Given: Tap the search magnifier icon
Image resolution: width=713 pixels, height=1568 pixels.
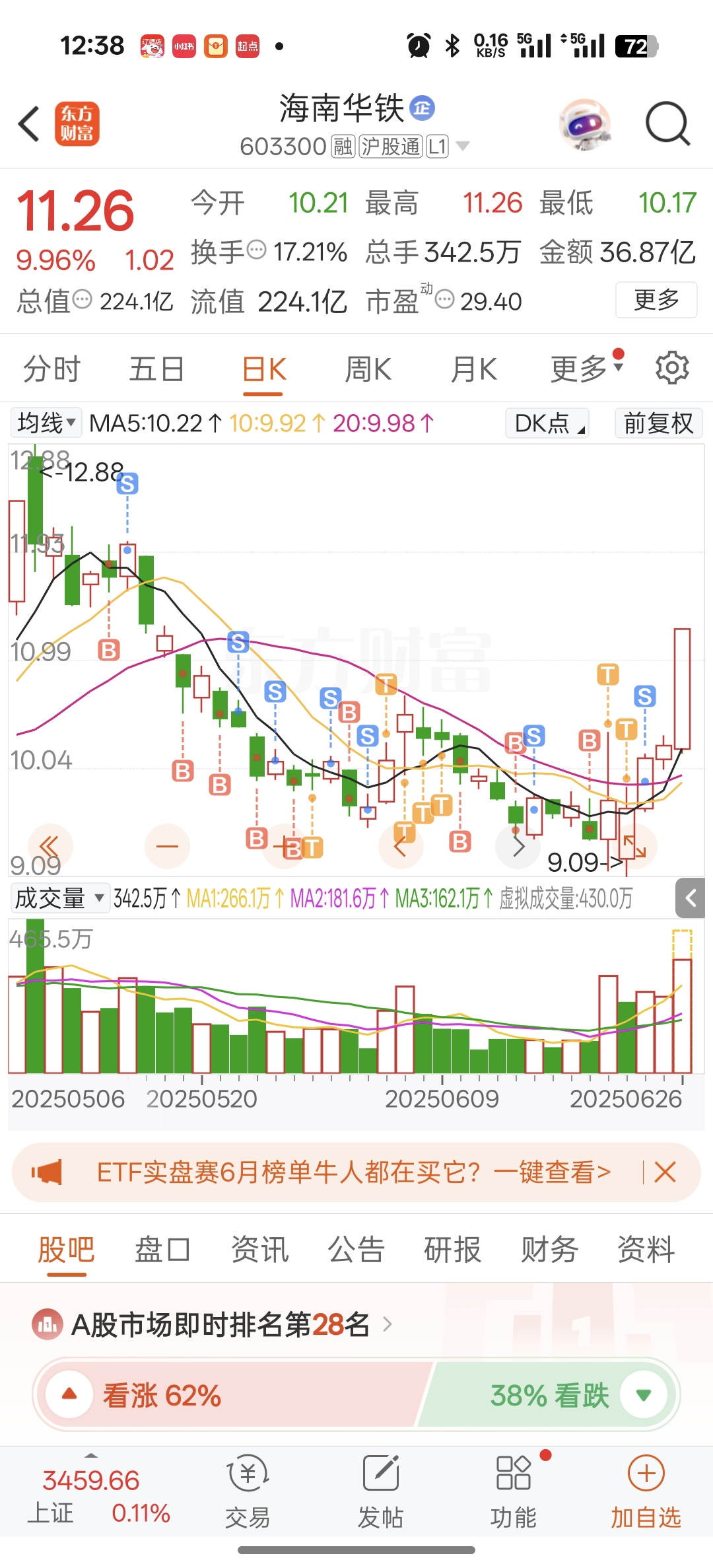Looking at the screenshot, I should point(667,124).
